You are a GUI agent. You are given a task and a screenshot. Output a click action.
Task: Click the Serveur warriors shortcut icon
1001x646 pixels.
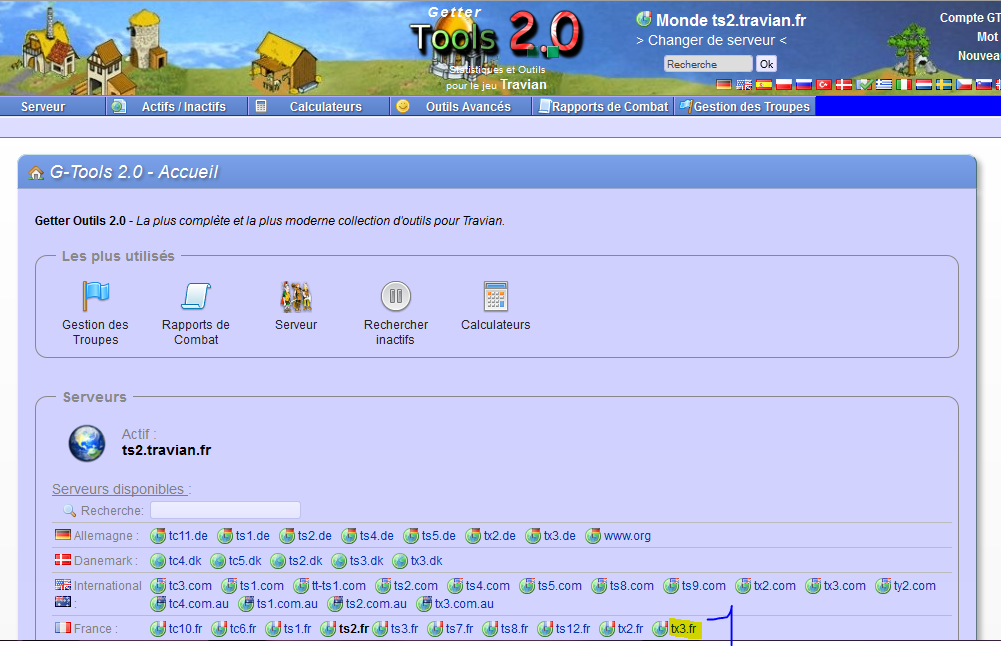click(x=296, y=297)
